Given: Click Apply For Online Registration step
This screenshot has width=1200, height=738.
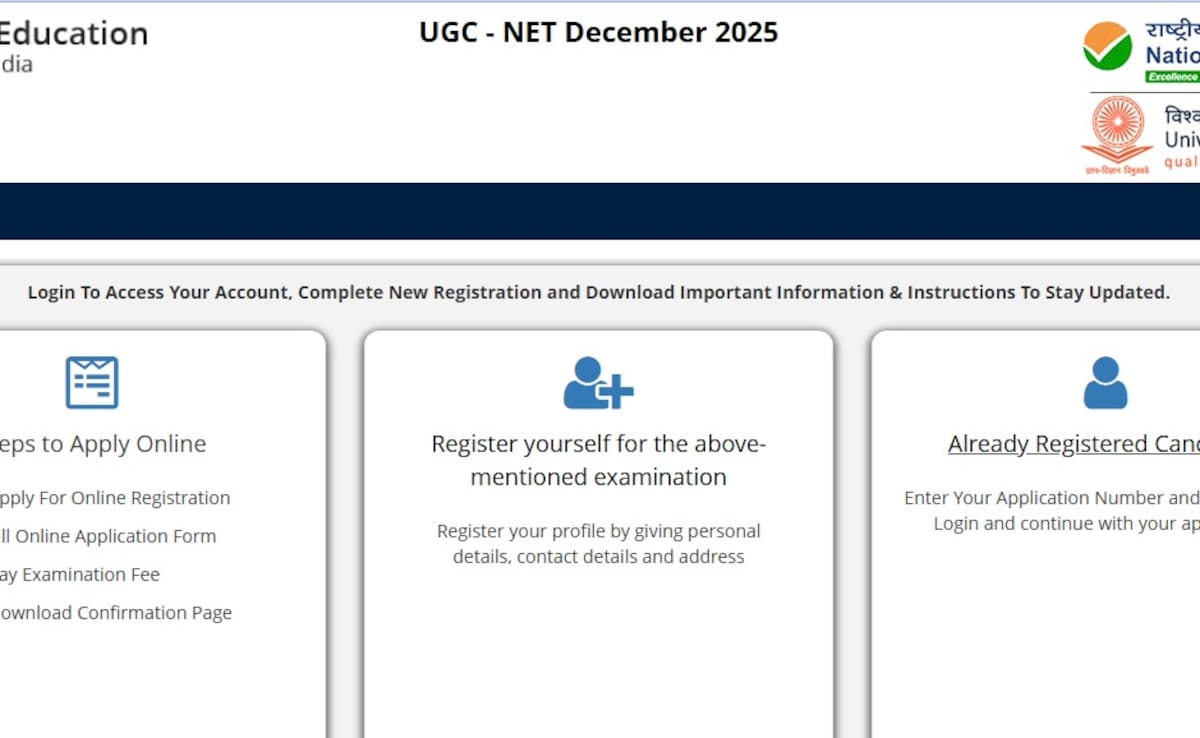Looking at the screenshot, I should (115, 497).
